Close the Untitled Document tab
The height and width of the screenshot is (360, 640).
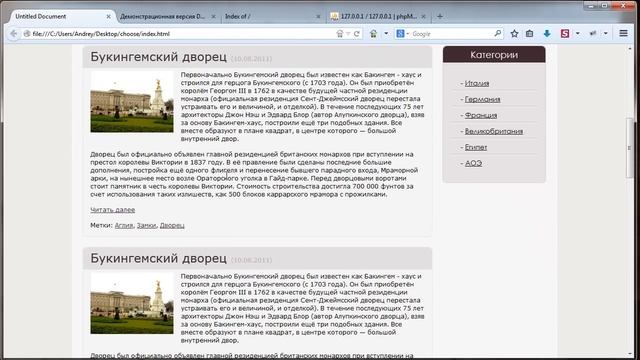tap(108, 17)
